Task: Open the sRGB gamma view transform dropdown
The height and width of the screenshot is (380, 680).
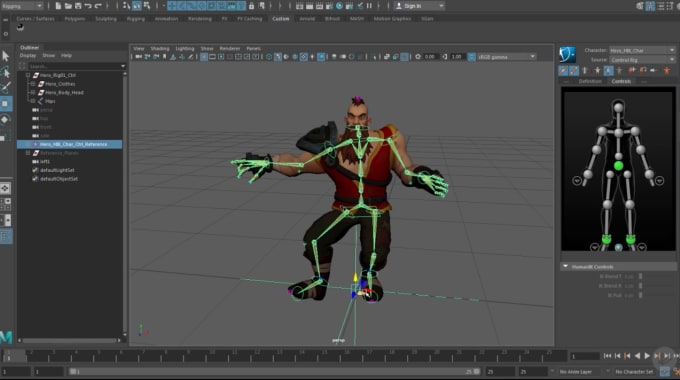Action: (507, 57)
